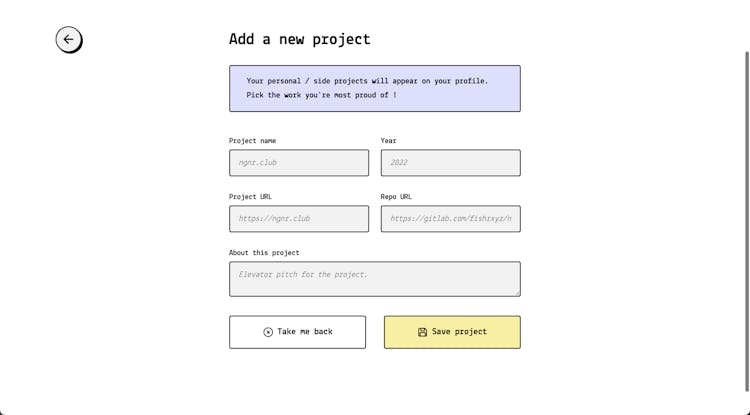Image resolution: width=750 pixels, height=415 pixels.
Task: Click the Repo URL label
Action: point(396,197)
